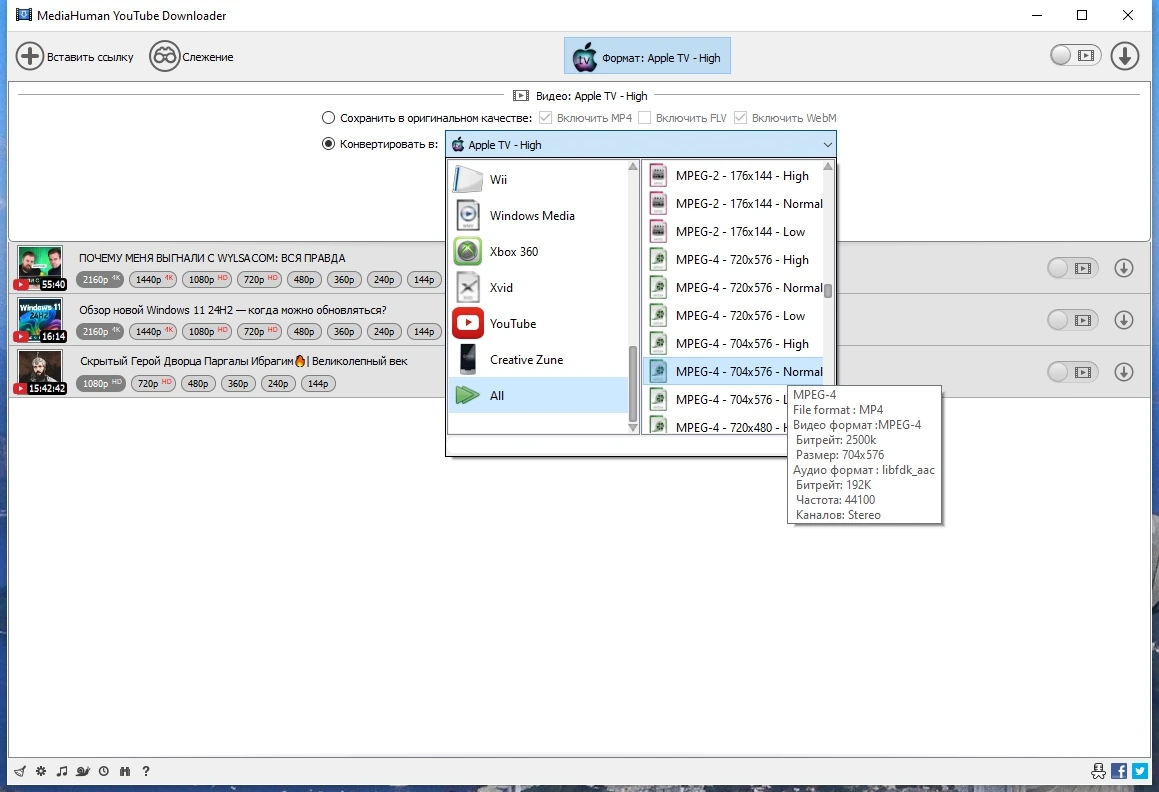Viewport: 1159px width, 792px height.
Task: Select 'Сохранить в оригинальном качестве' radio button
Action: tap(328, 118)
